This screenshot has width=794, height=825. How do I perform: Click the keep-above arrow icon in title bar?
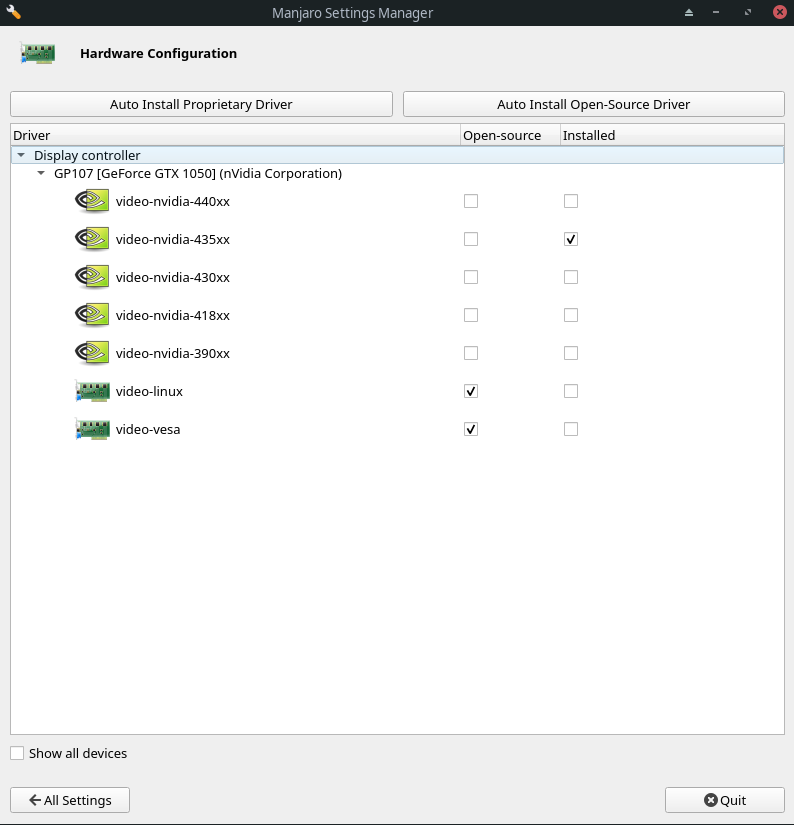689,13
